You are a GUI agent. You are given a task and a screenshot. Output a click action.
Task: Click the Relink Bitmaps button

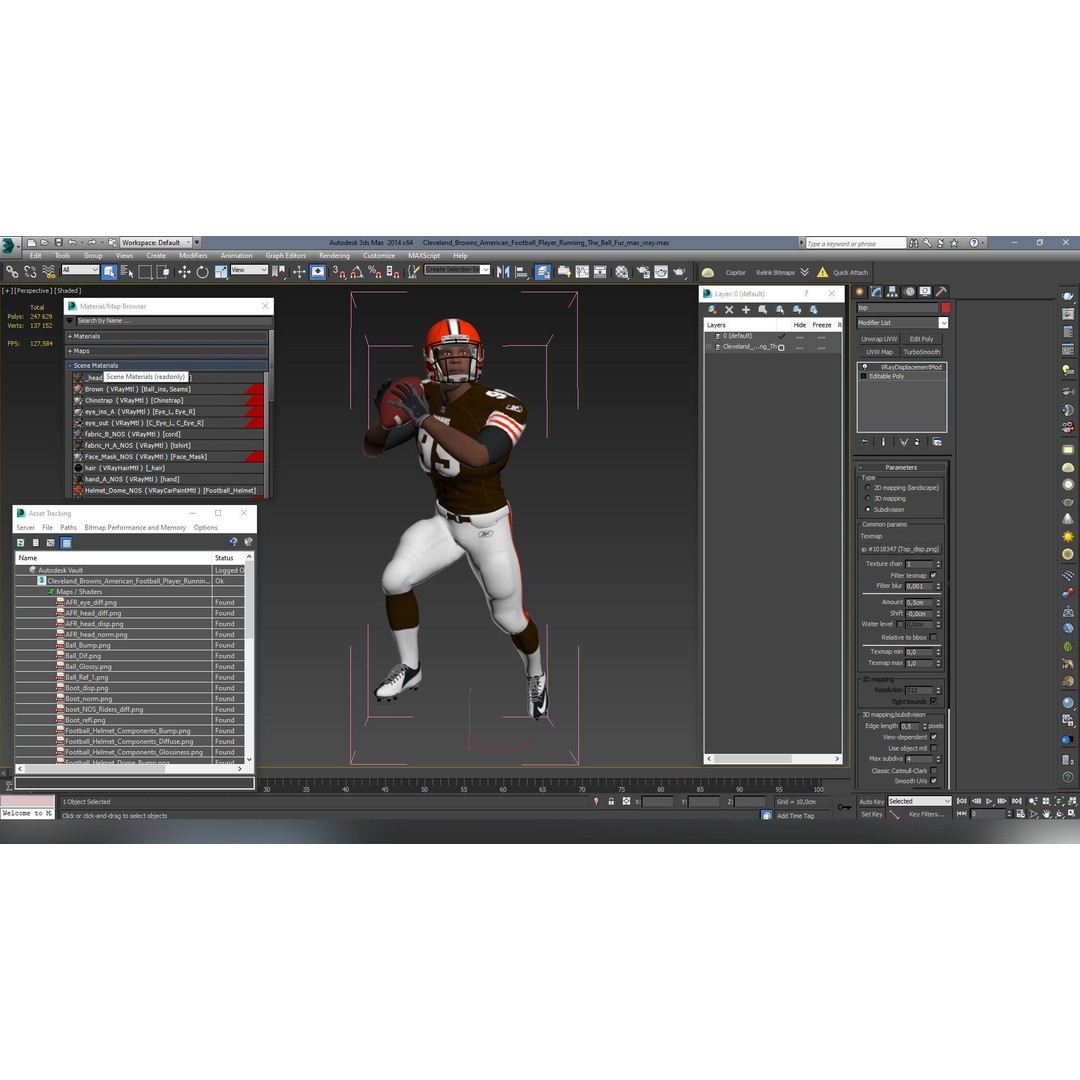click(776, 273)
